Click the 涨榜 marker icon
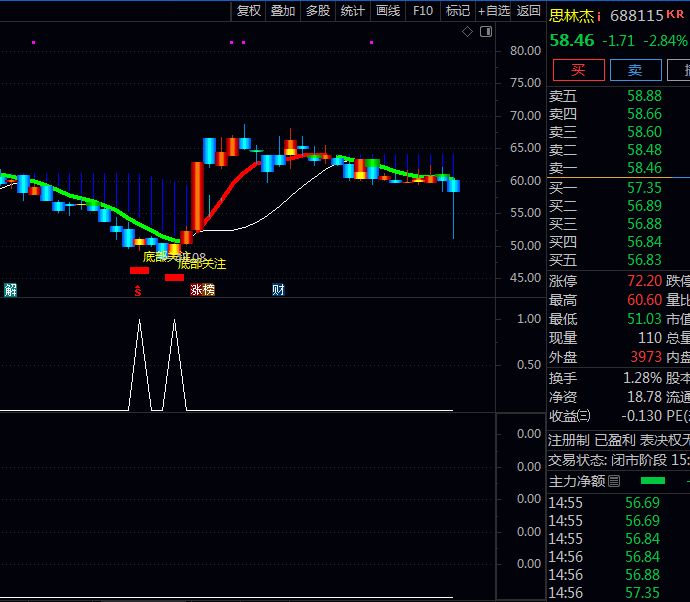Viewport: 690px width, 602px height. (202, 290)
